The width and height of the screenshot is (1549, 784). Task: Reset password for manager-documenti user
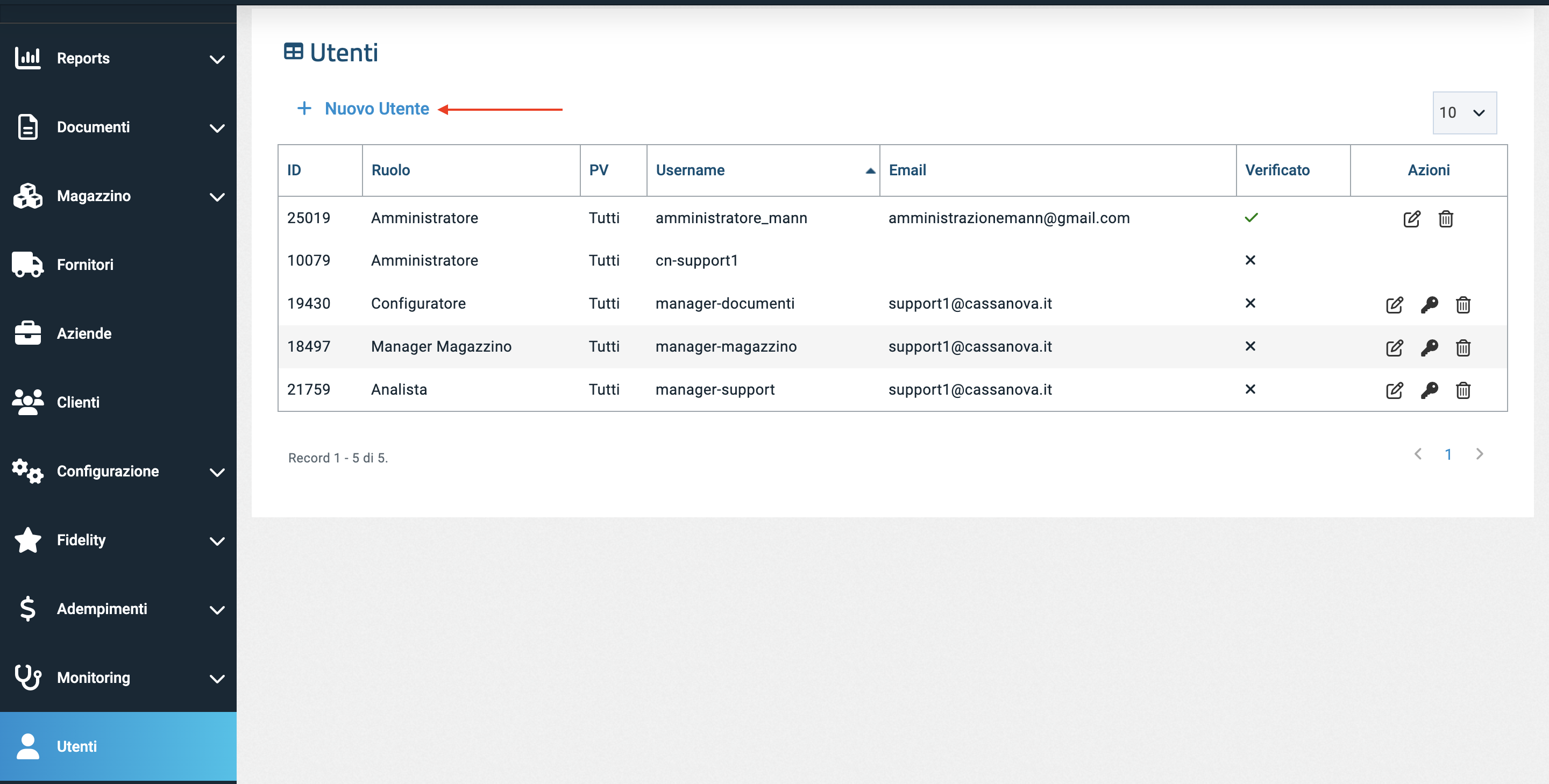coord(1429,305)
